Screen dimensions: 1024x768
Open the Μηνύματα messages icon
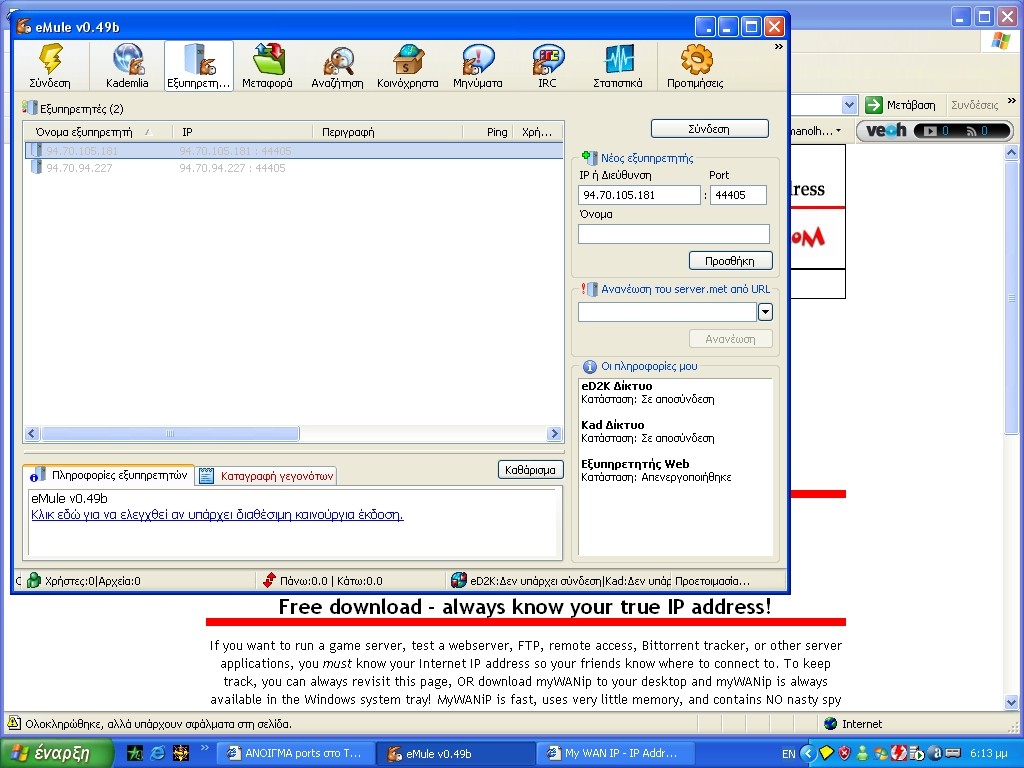click(477, 65)
